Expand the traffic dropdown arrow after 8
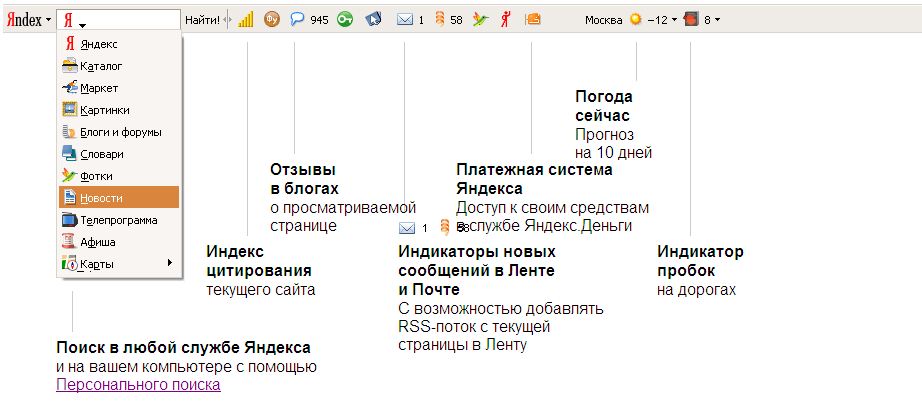The image size is (922, 409). pyautogui.click(x=717, y=21)
